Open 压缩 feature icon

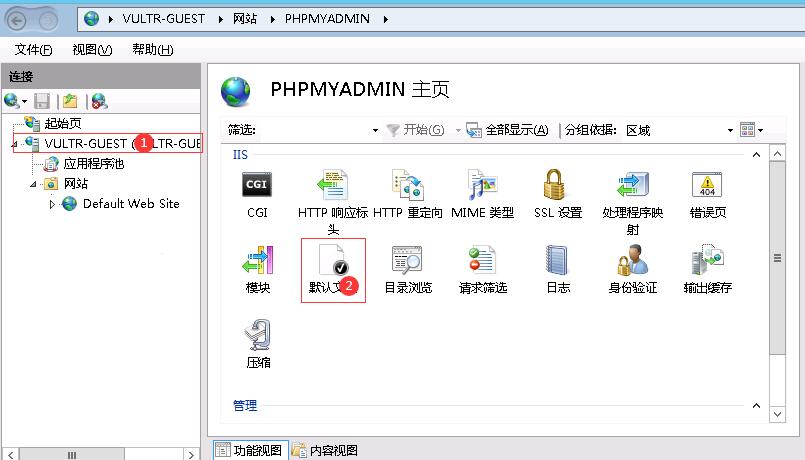258,335
